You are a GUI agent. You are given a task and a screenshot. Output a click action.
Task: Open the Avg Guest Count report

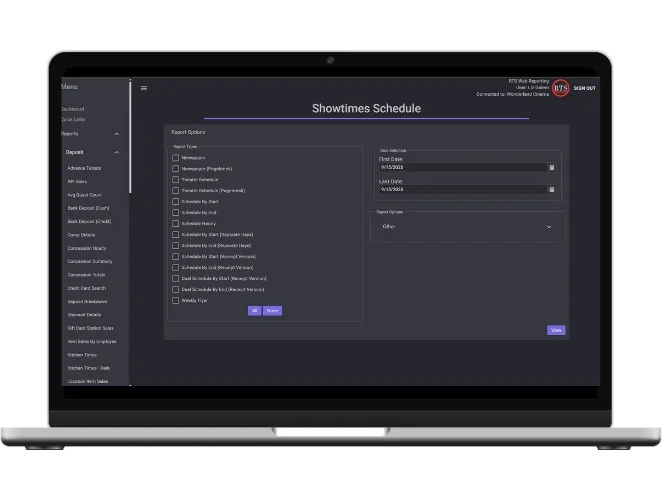pyautogui.click(x=84, y=195)
